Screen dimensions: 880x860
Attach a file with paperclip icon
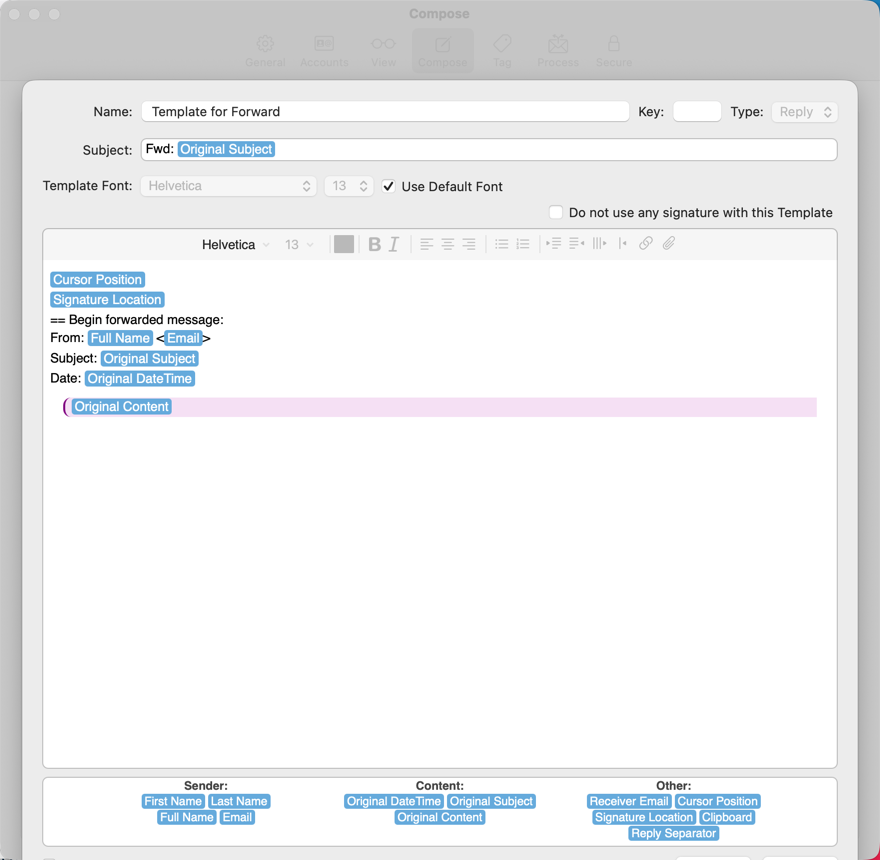669,244
